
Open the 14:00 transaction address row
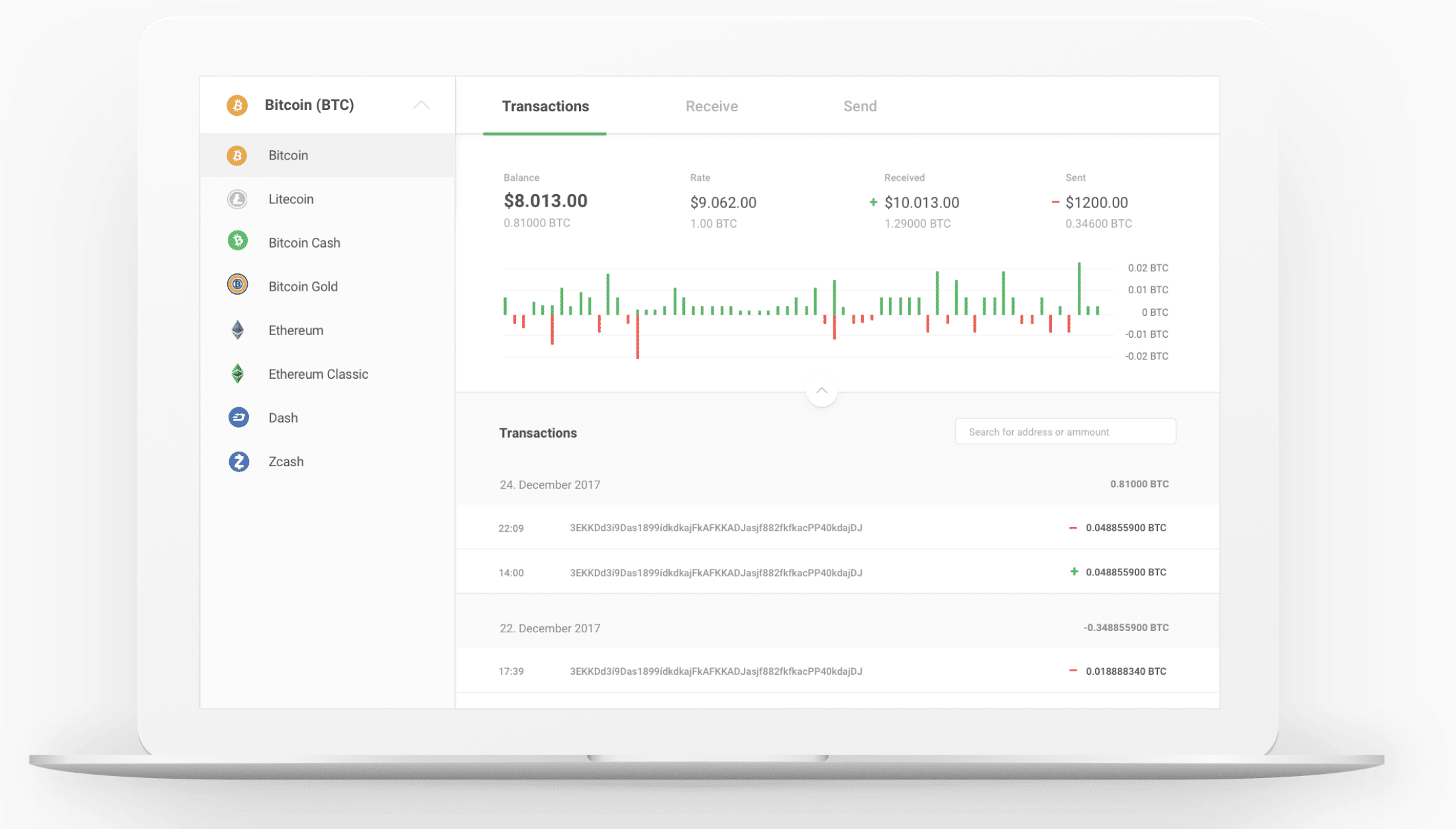[x=837, y=572]
